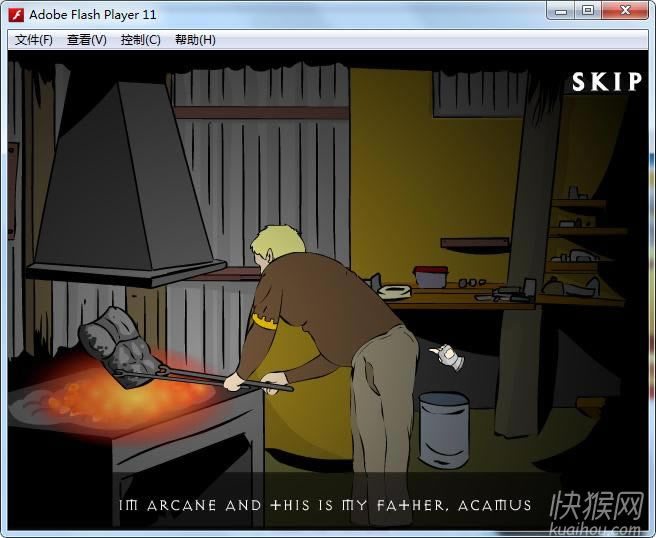Click the subtitle text about Arcane's father

click(x=326, y=505)
